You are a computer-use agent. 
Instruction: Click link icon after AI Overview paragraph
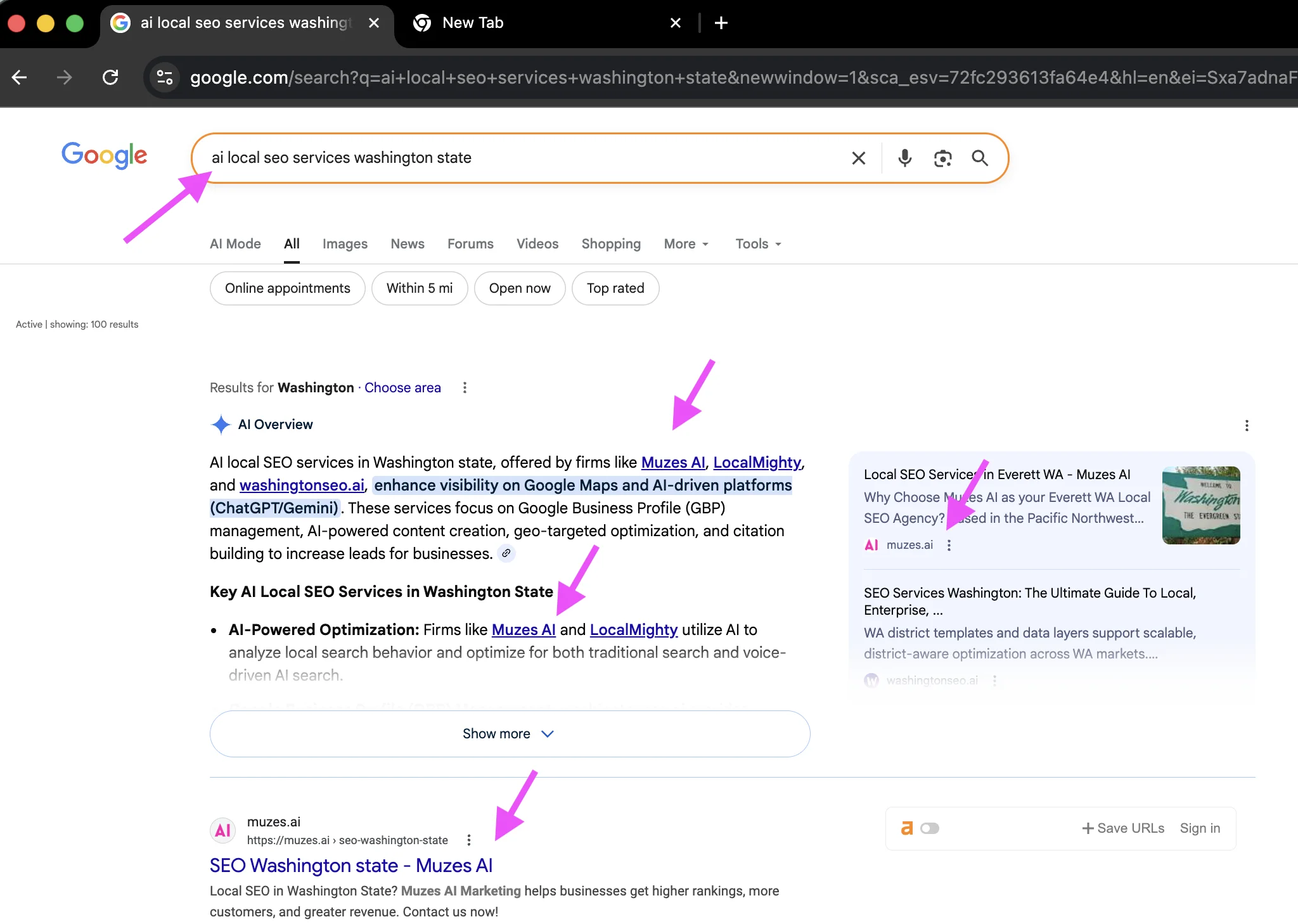pyautogui.click(x=506, y=553)
